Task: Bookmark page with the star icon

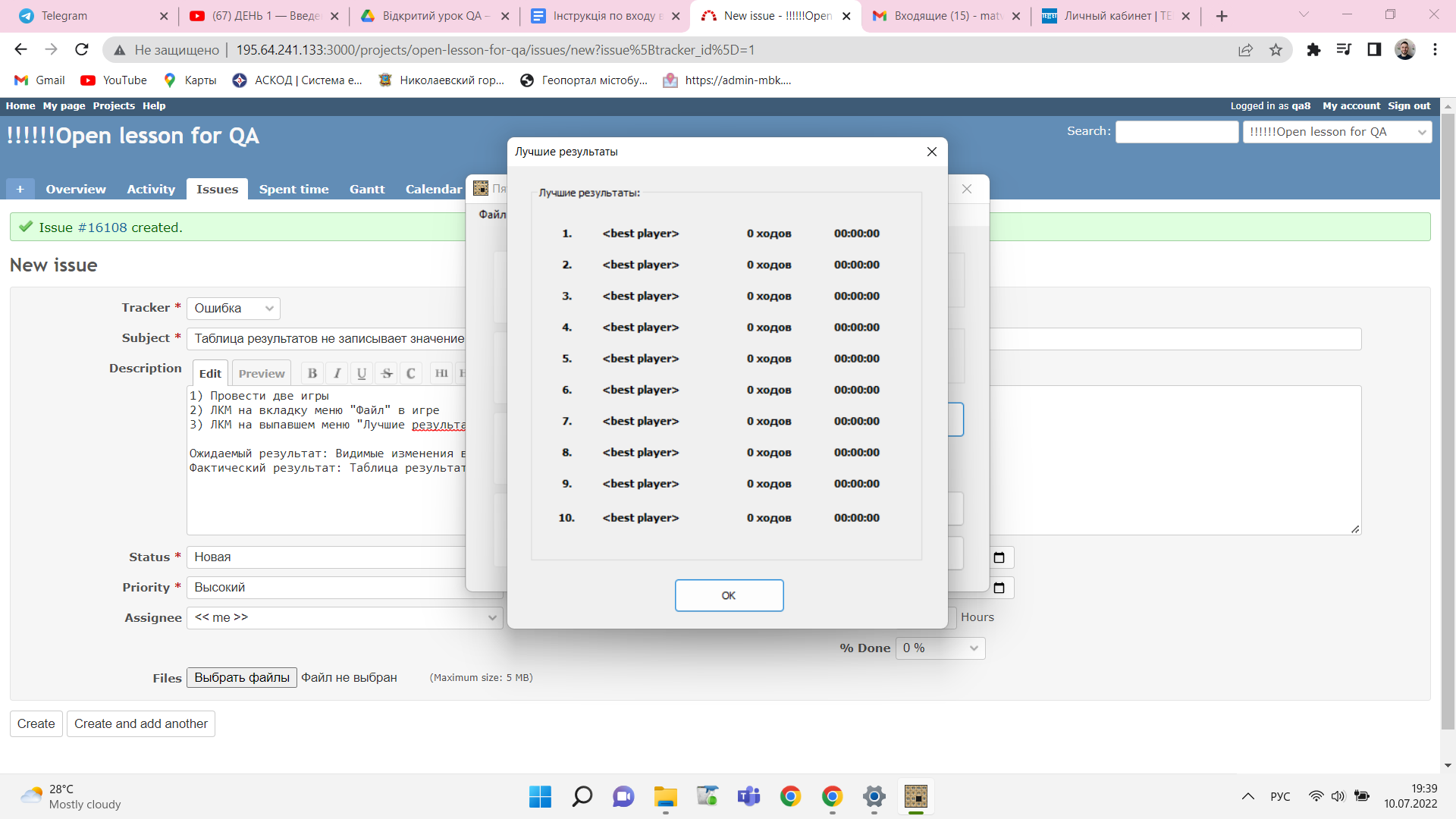Action: pos(1276,50)
